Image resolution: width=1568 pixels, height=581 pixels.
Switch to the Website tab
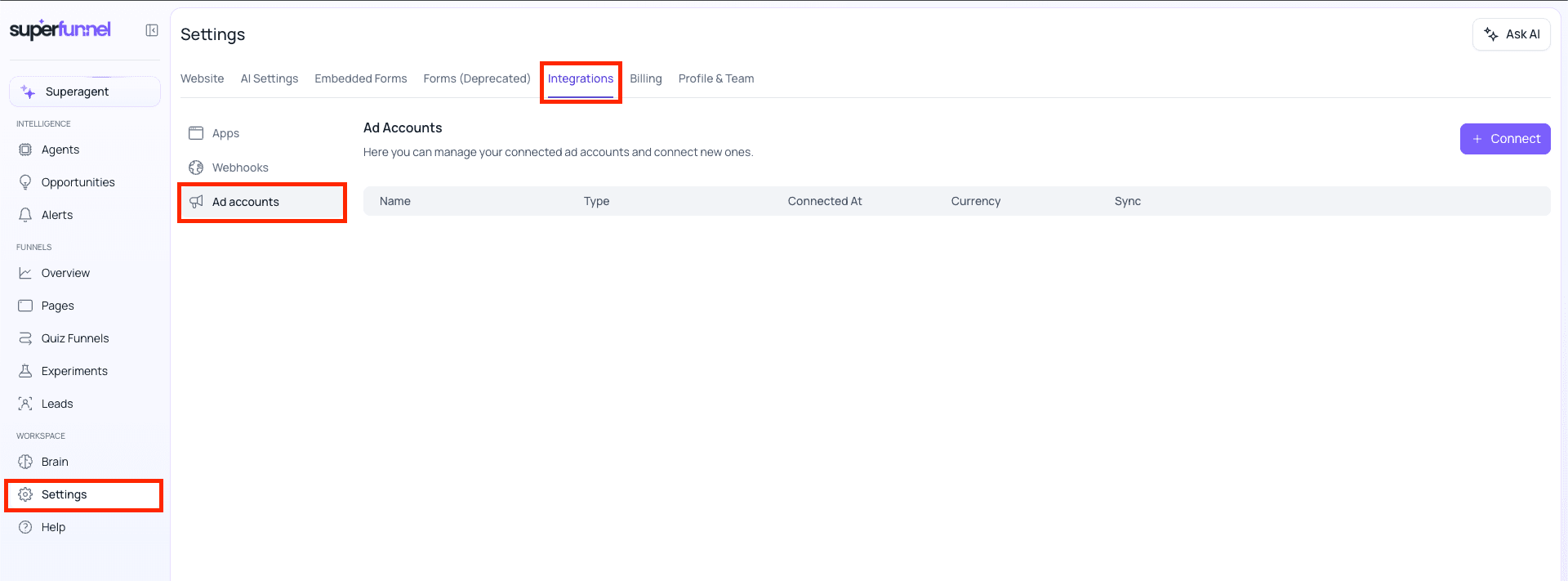pyautogui.click(x=202, y=78)
